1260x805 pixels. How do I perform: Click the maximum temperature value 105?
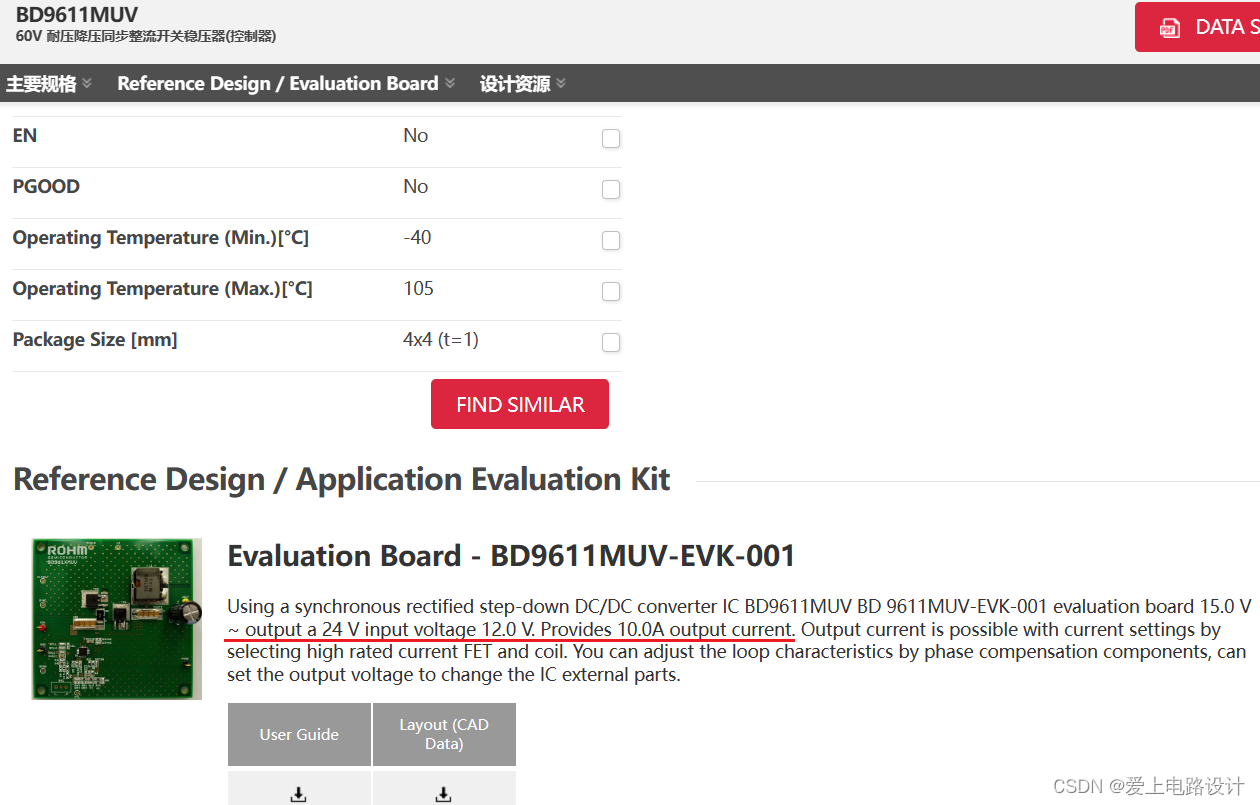[x=419, y=289]
